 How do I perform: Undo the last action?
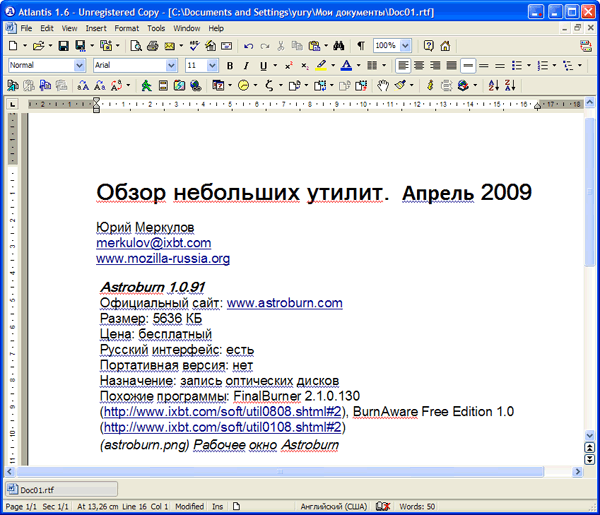point(248,46)
